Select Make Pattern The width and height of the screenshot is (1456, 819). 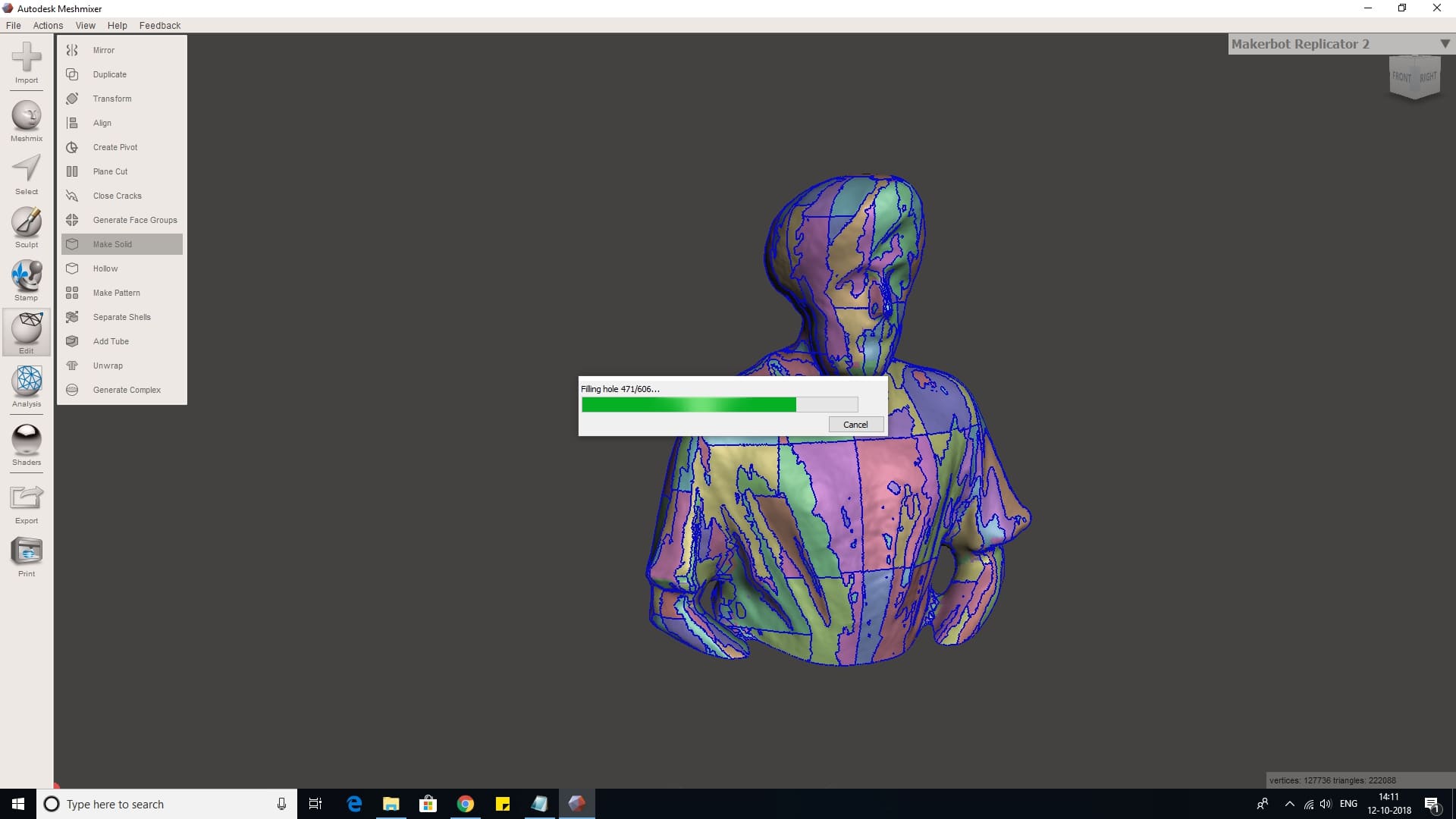click(x=122, y=293)
